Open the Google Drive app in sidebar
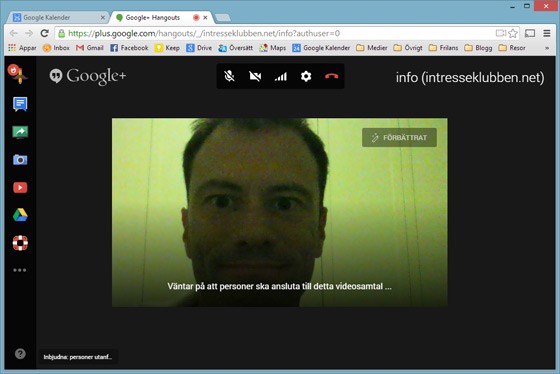 (x=20, y=215)
